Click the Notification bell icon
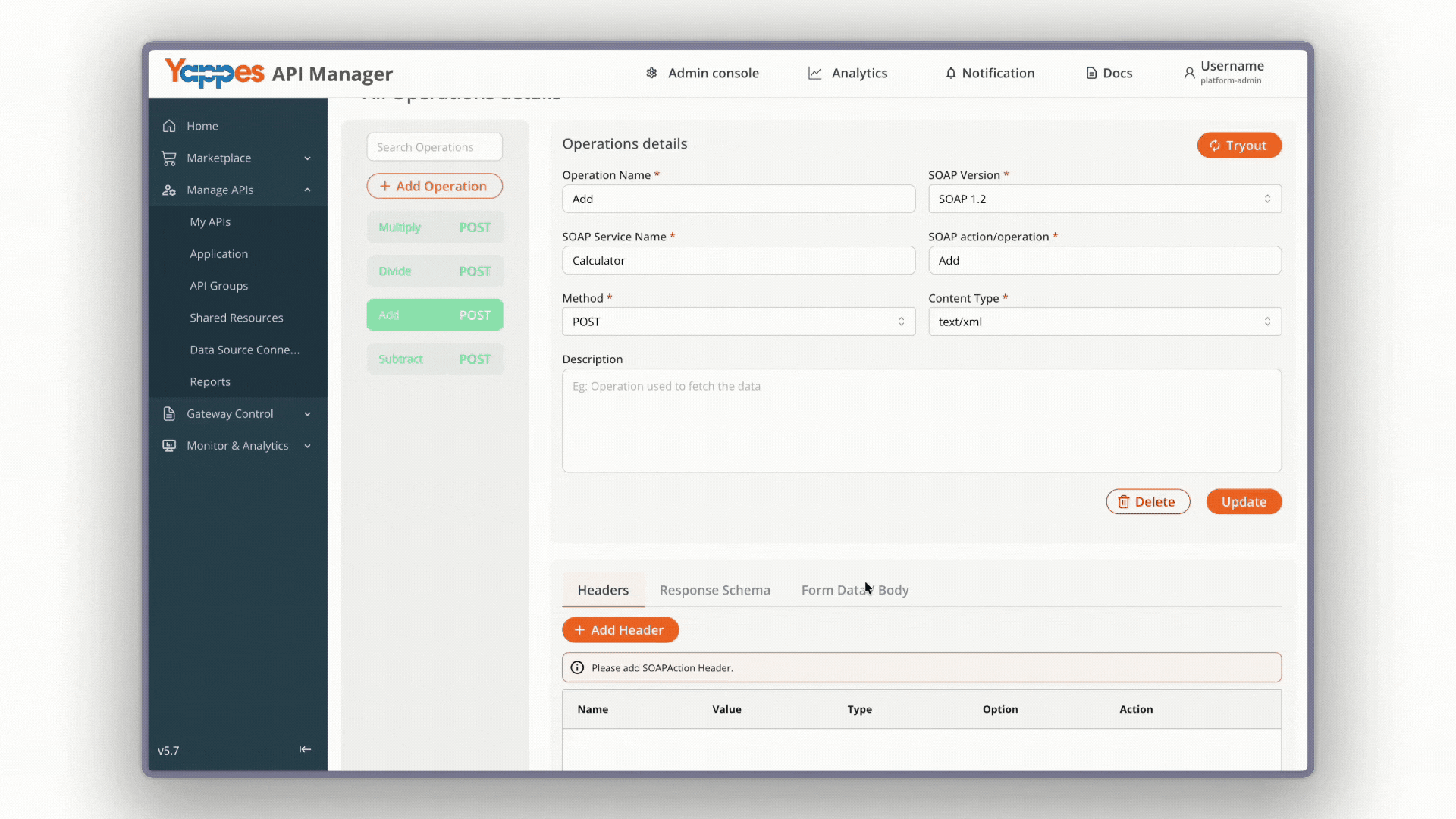 pos(950,73)
